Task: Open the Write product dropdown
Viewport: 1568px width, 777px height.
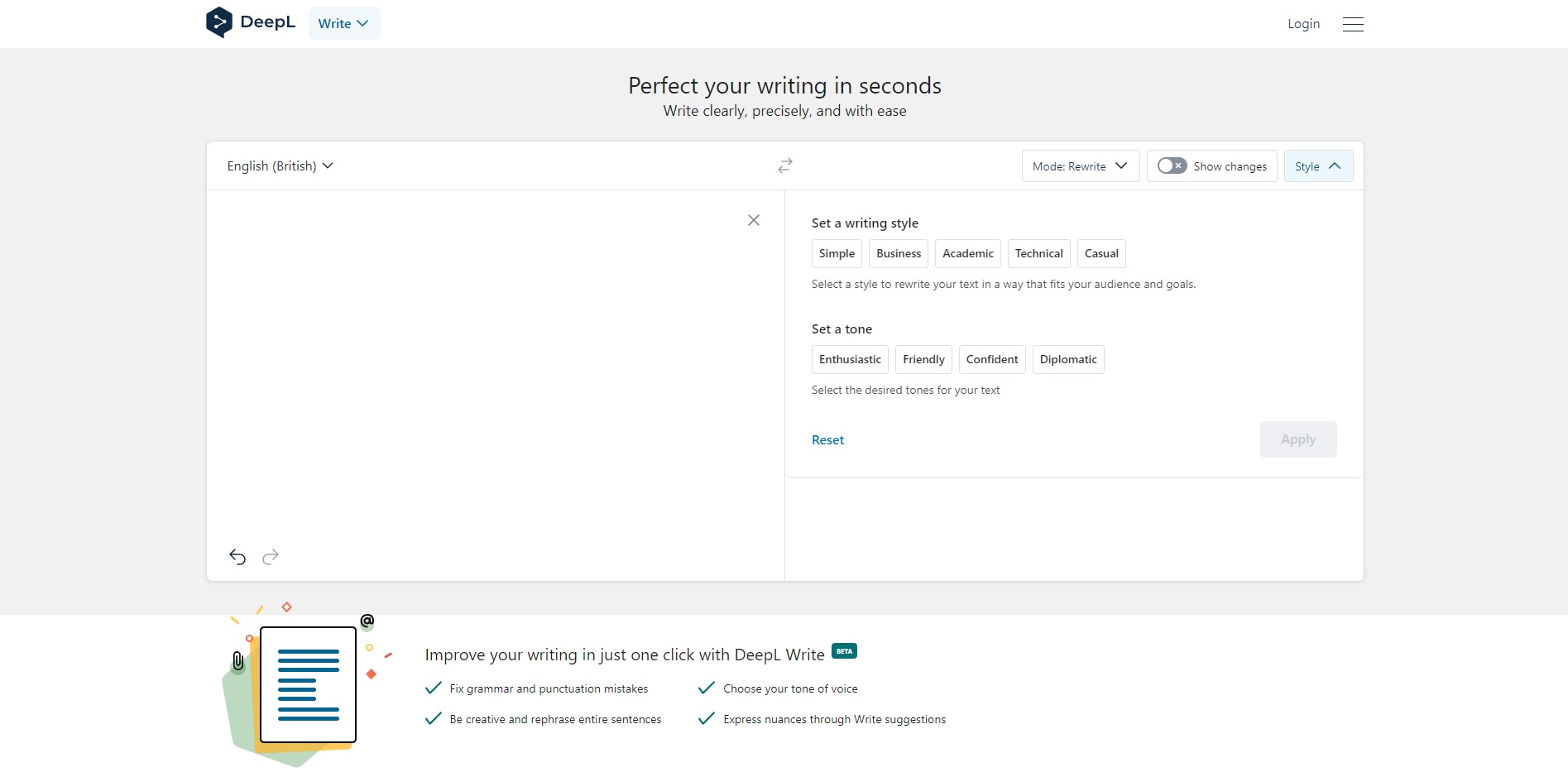Action: pos(344,23)
